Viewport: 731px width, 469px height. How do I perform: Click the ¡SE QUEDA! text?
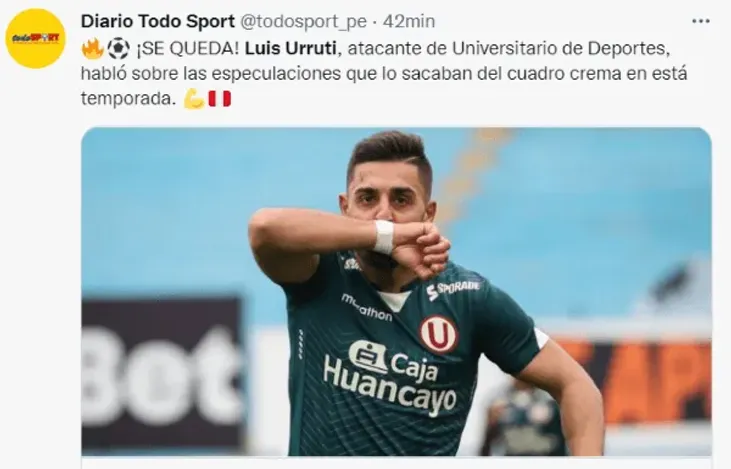[187, 48]
